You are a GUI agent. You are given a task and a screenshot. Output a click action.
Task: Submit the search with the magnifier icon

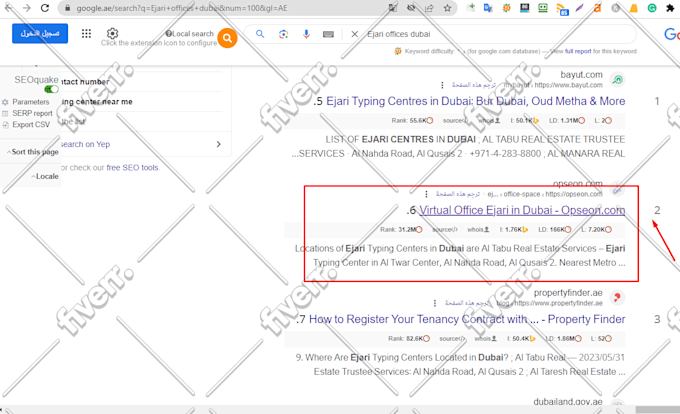(x=260, y=34)
